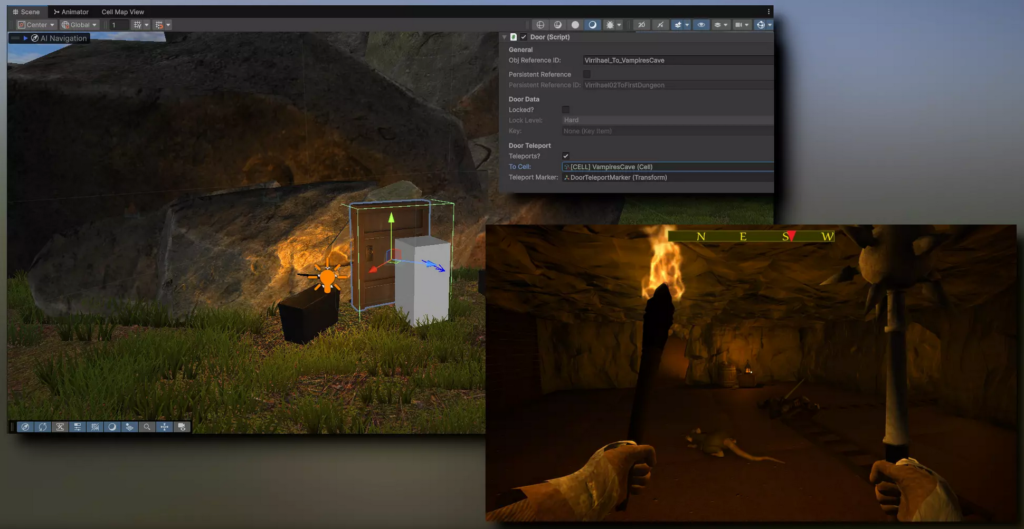Open the Global orientation dropdown
Viewport: 1024px width, 529px height.
tap(79, 24)
